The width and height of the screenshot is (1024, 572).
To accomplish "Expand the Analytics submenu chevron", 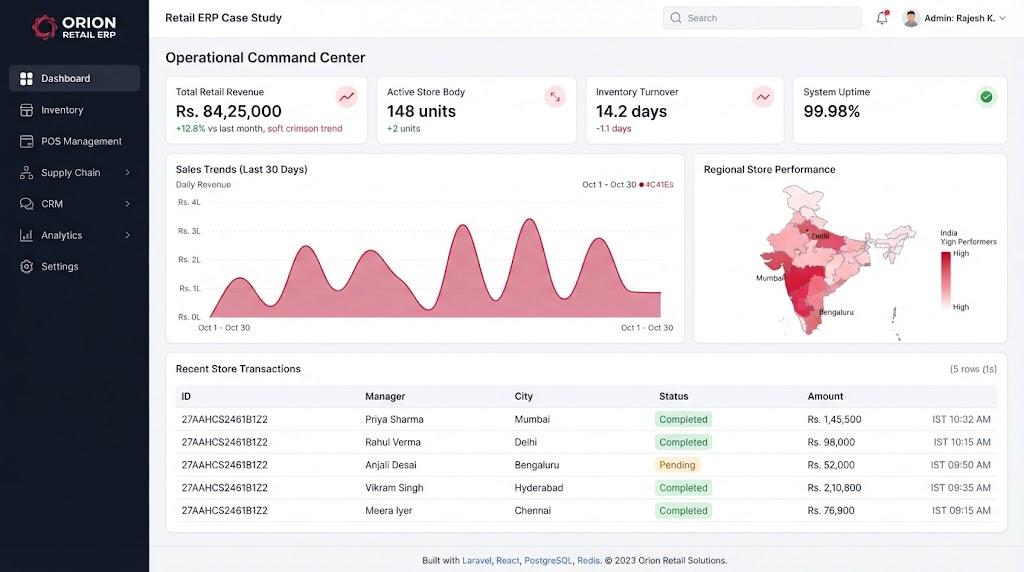I will click(x=127, y=235).
